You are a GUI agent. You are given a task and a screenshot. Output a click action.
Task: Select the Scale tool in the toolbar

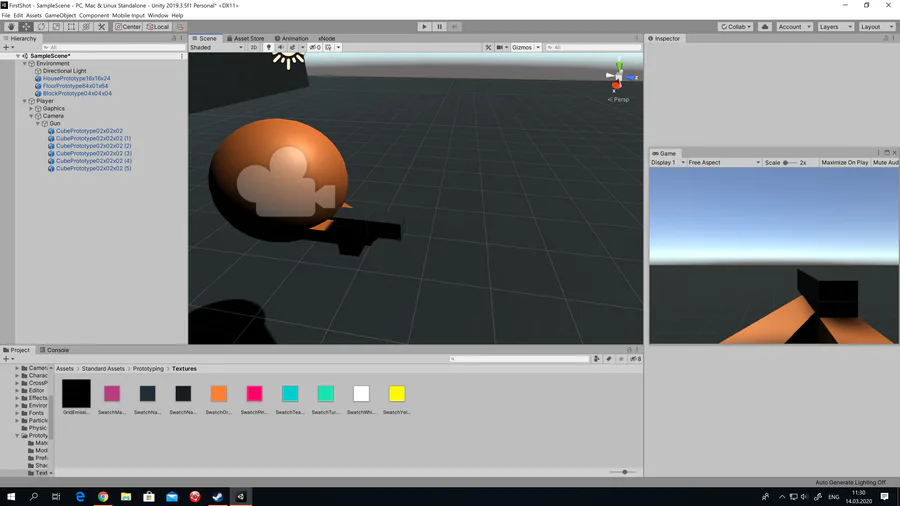(56, 26)
